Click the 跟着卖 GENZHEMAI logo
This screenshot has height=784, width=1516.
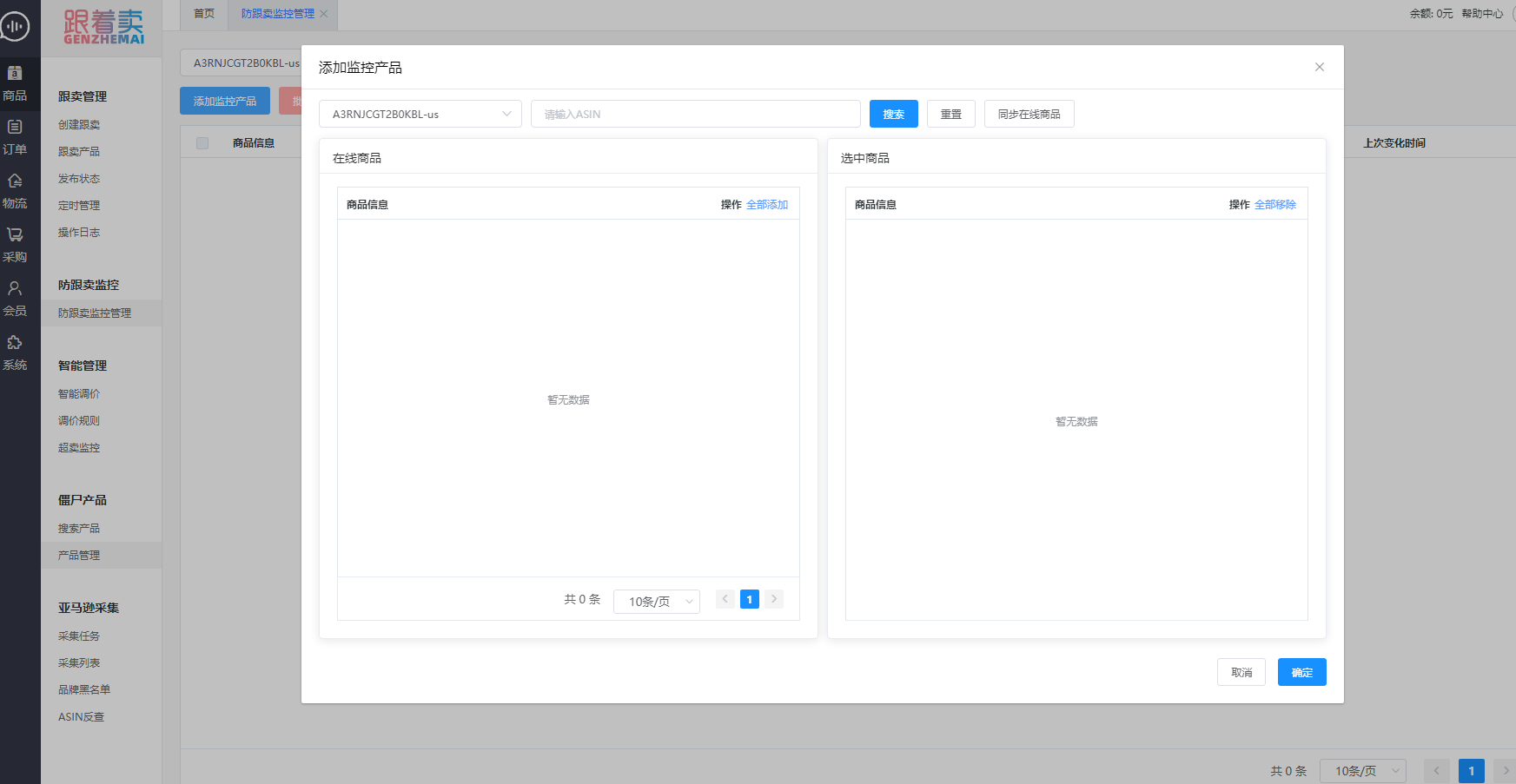[x=103, y=27]
